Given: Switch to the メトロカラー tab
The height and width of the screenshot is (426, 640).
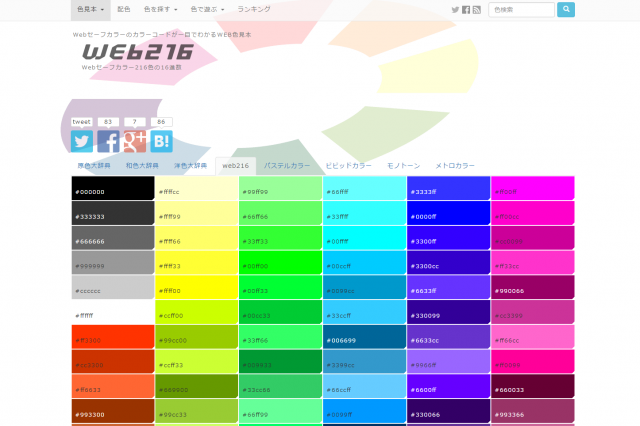Looking at the screenshot, I should click(x=455, y=166).
